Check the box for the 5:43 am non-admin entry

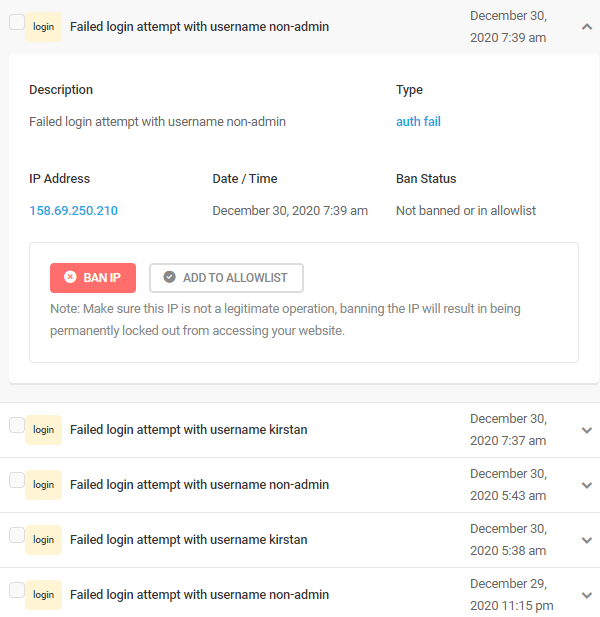(x=17, y=480)
